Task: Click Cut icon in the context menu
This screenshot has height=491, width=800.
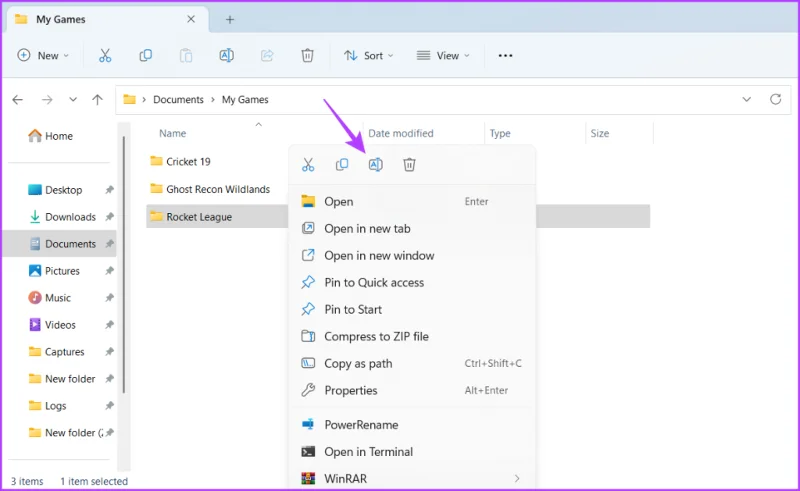Action: click(308, 165)
